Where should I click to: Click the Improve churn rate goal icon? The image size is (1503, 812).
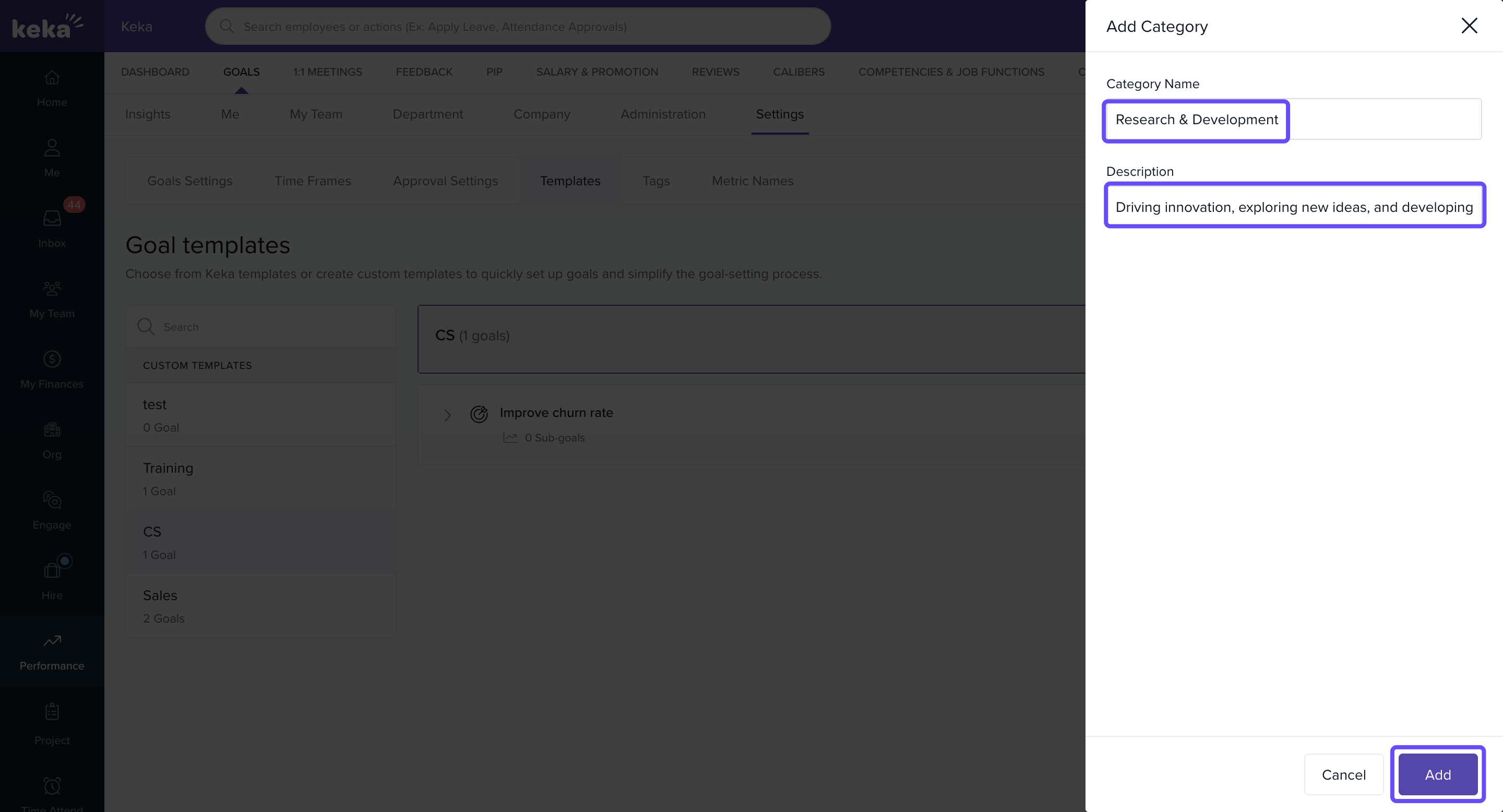pos(479,414)
